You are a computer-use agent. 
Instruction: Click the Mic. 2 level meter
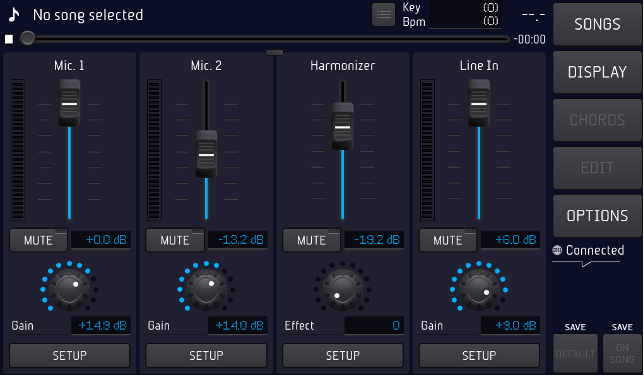[x=154, y=150]
